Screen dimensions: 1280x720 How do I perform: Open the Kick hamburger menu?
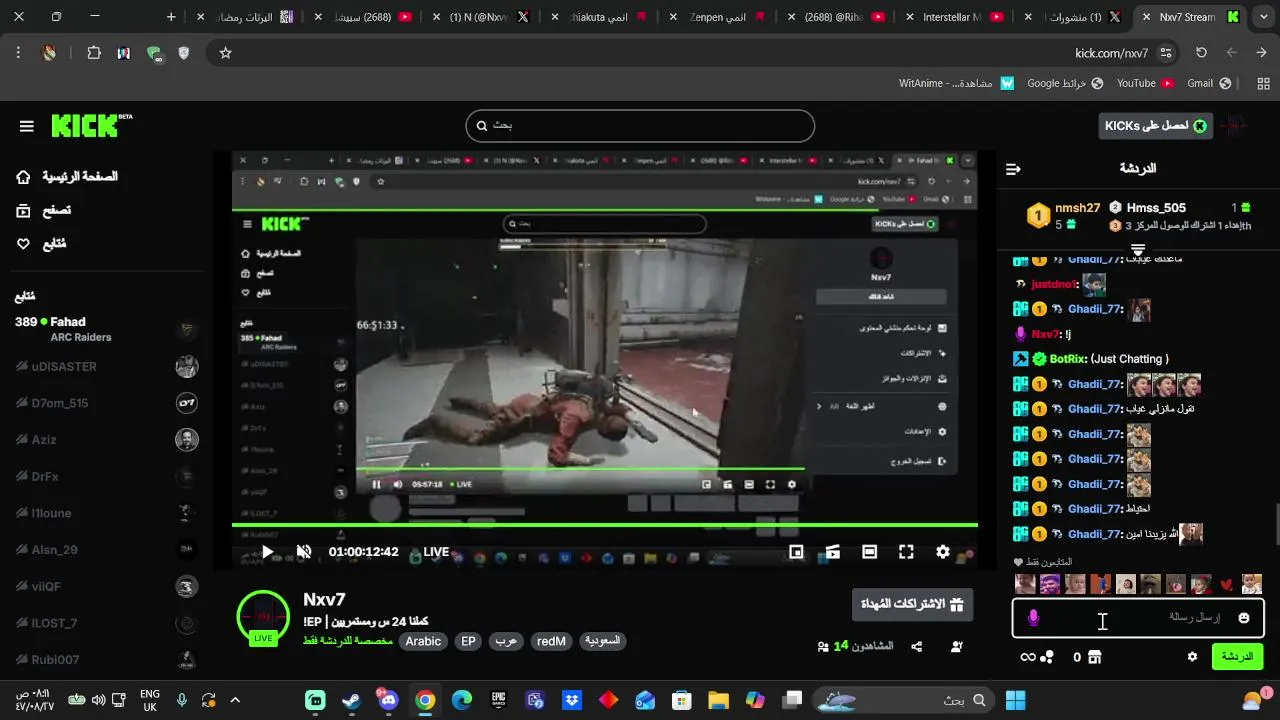coord(27,126)
